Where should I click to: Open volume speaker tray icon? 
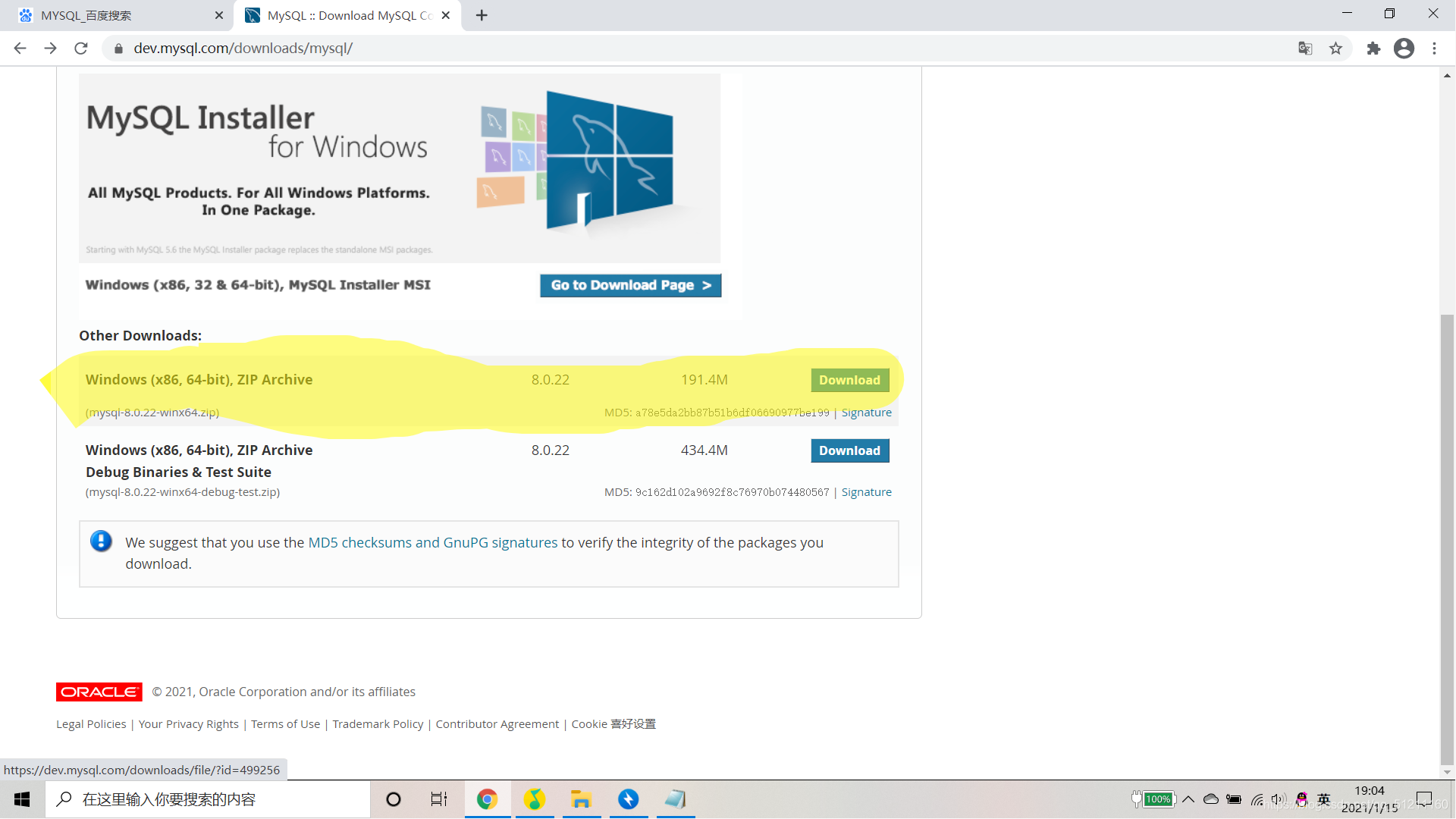pos(1279,799)
